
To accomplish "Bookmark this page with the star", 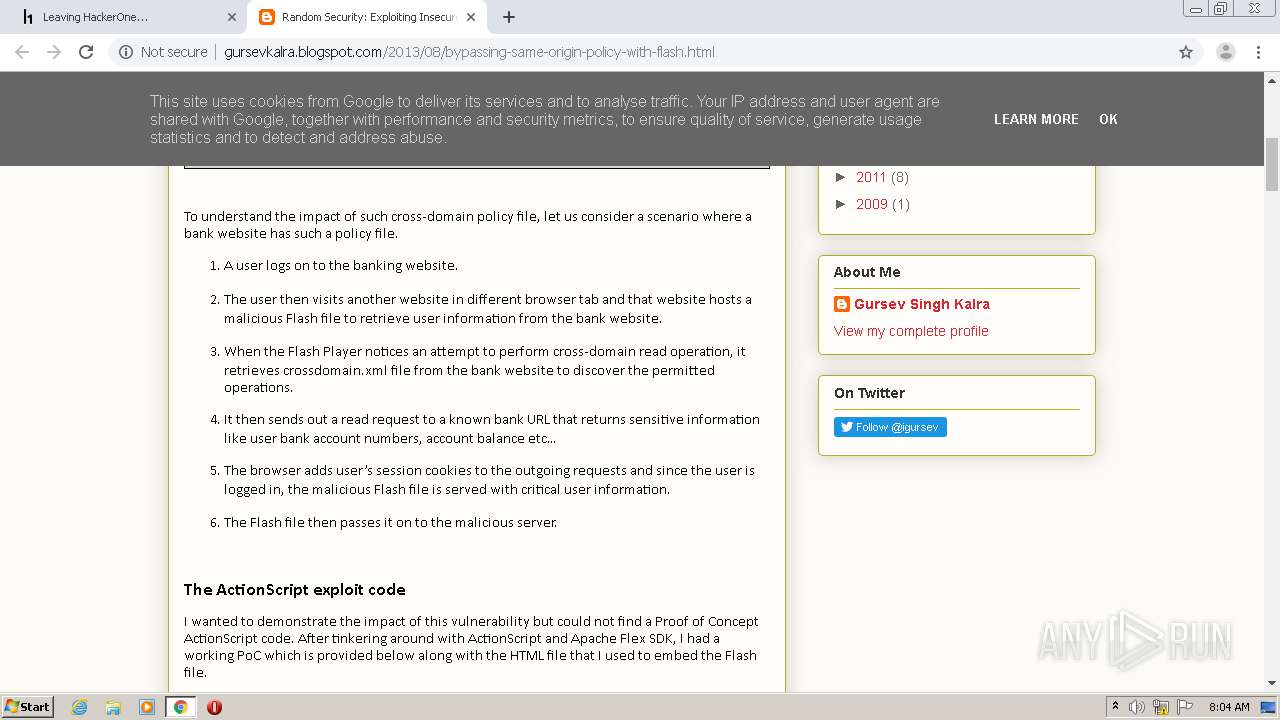I will click(x=1186, y=52).
